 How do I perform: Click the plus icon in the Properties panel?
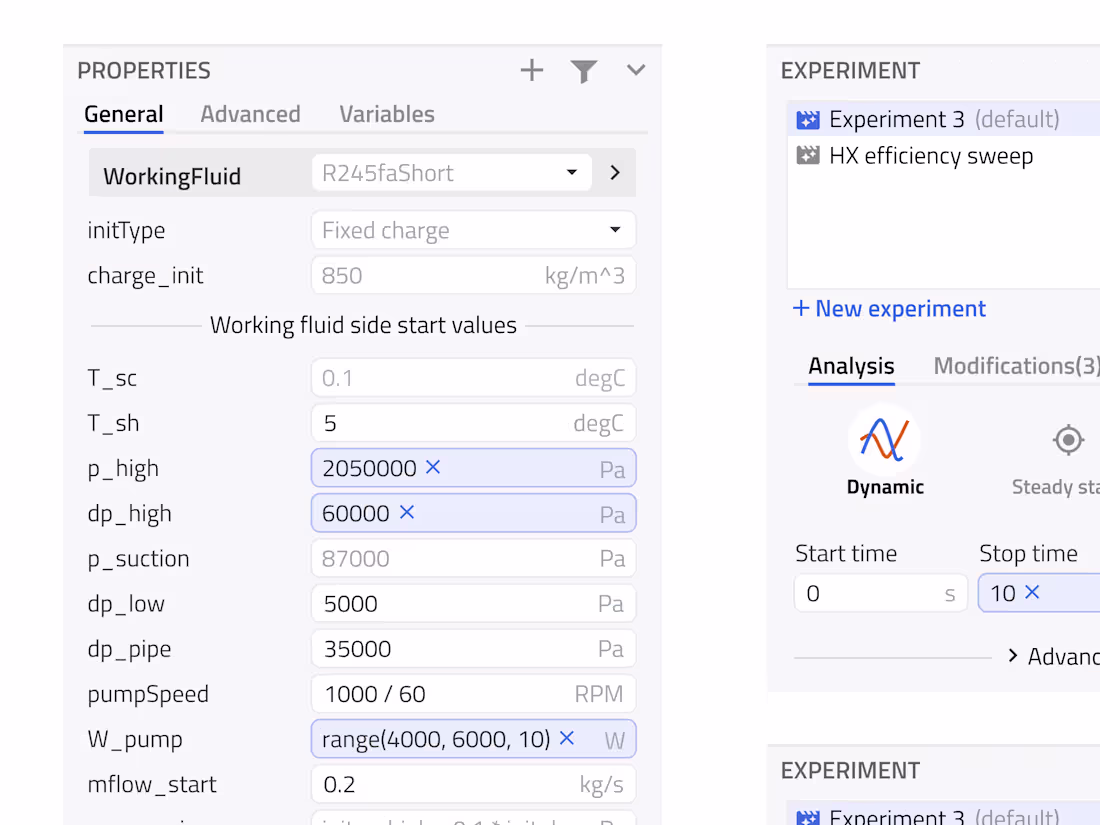[531, 70]
